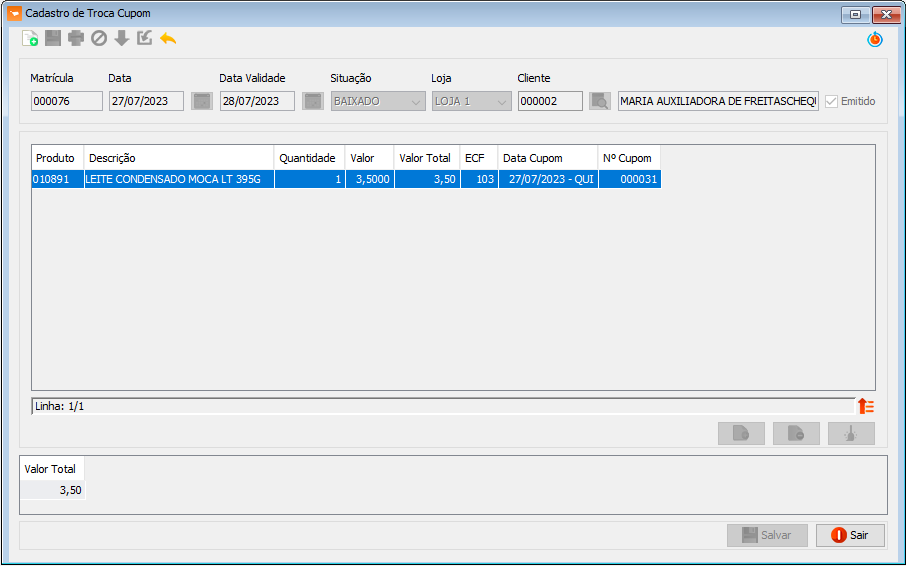This screenshot has width=906, height=566.
Task: Click the new record icon in toolbar
Action: pyautogui.click(x=30, y=39)
